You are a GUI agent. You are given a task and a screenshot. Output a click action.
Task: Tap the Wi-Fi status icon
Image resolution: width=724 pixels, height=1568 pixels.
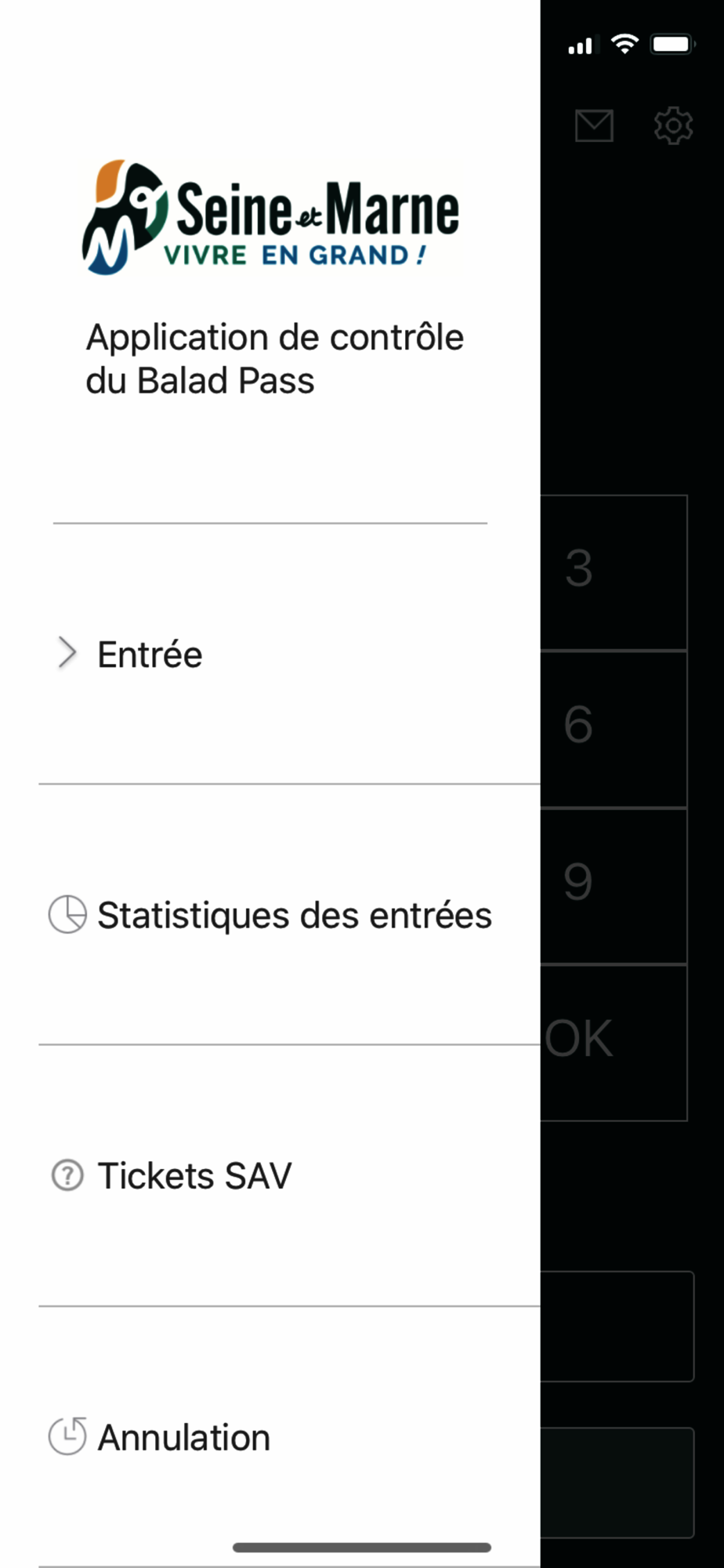point(624,44)
